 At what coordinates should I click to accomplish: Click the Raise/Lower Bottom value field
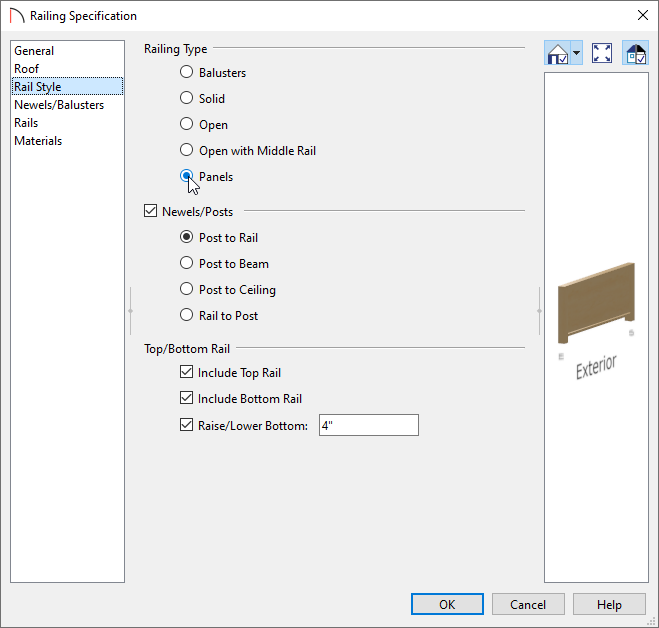[369, 425]
